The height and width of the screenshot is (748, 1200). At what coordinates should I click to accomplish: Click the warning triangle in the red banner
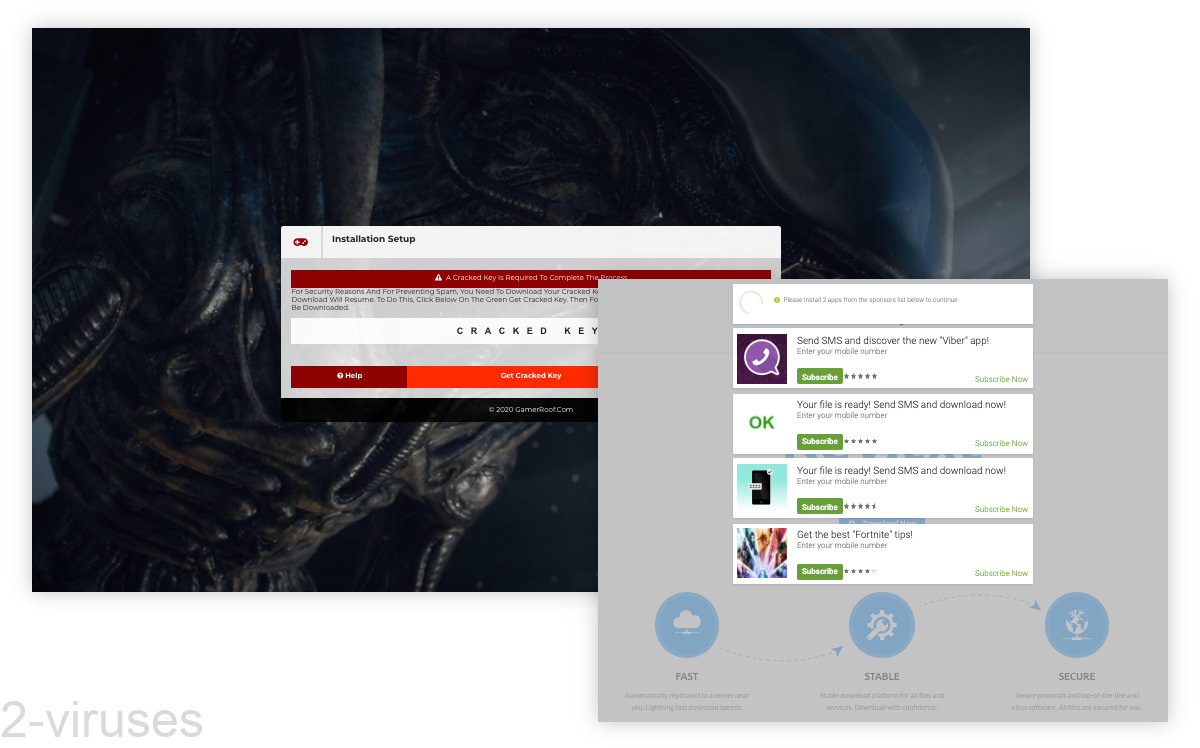click(x=438, y=277)
